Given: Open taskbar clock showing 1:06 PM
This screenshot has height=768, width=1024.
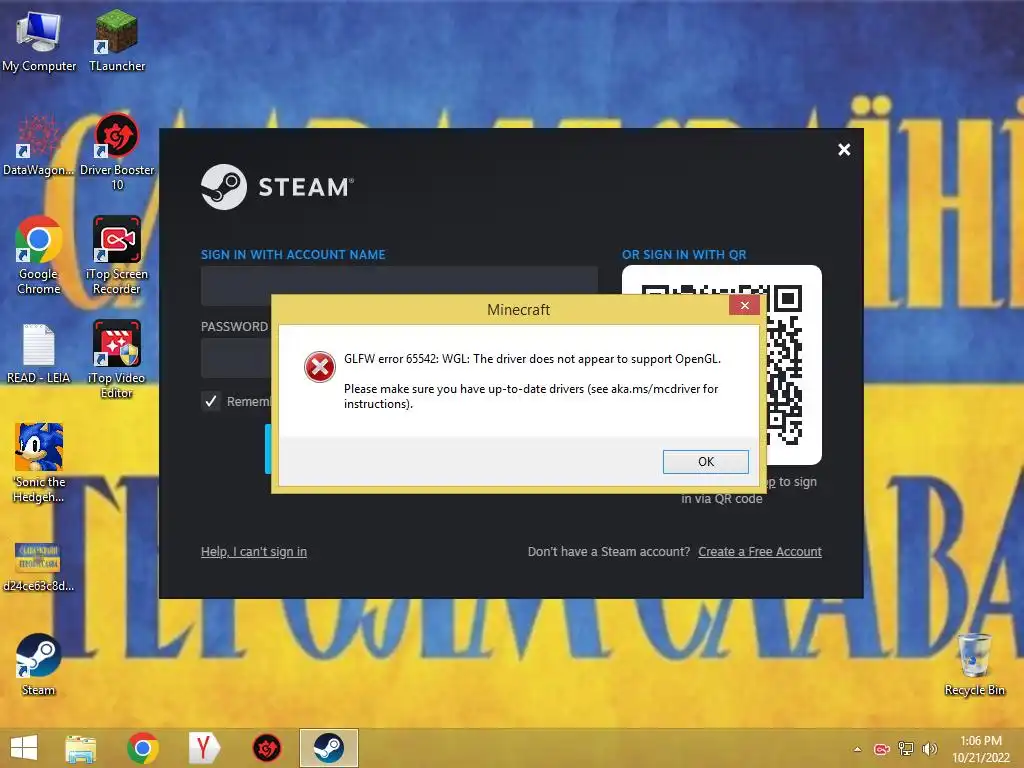Looking at the screenshot, I should pyautogui.click(x=980, y=748).
